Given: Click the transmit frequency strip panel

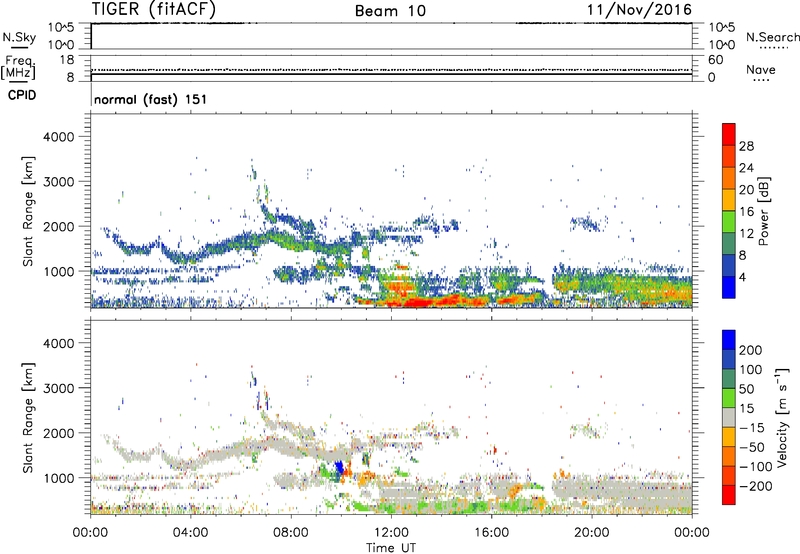Looking at the screenshot, I should coord(391,68).
